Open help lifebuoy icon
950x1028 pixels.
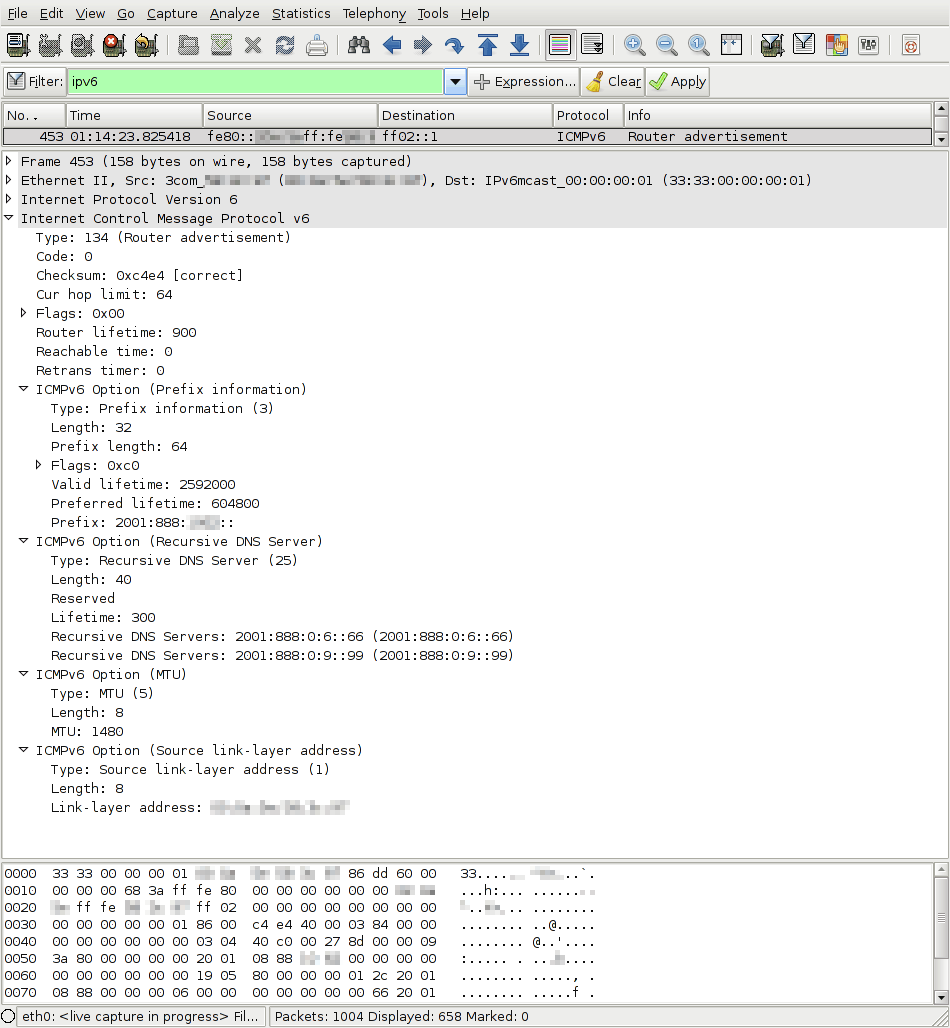point(911,45)
